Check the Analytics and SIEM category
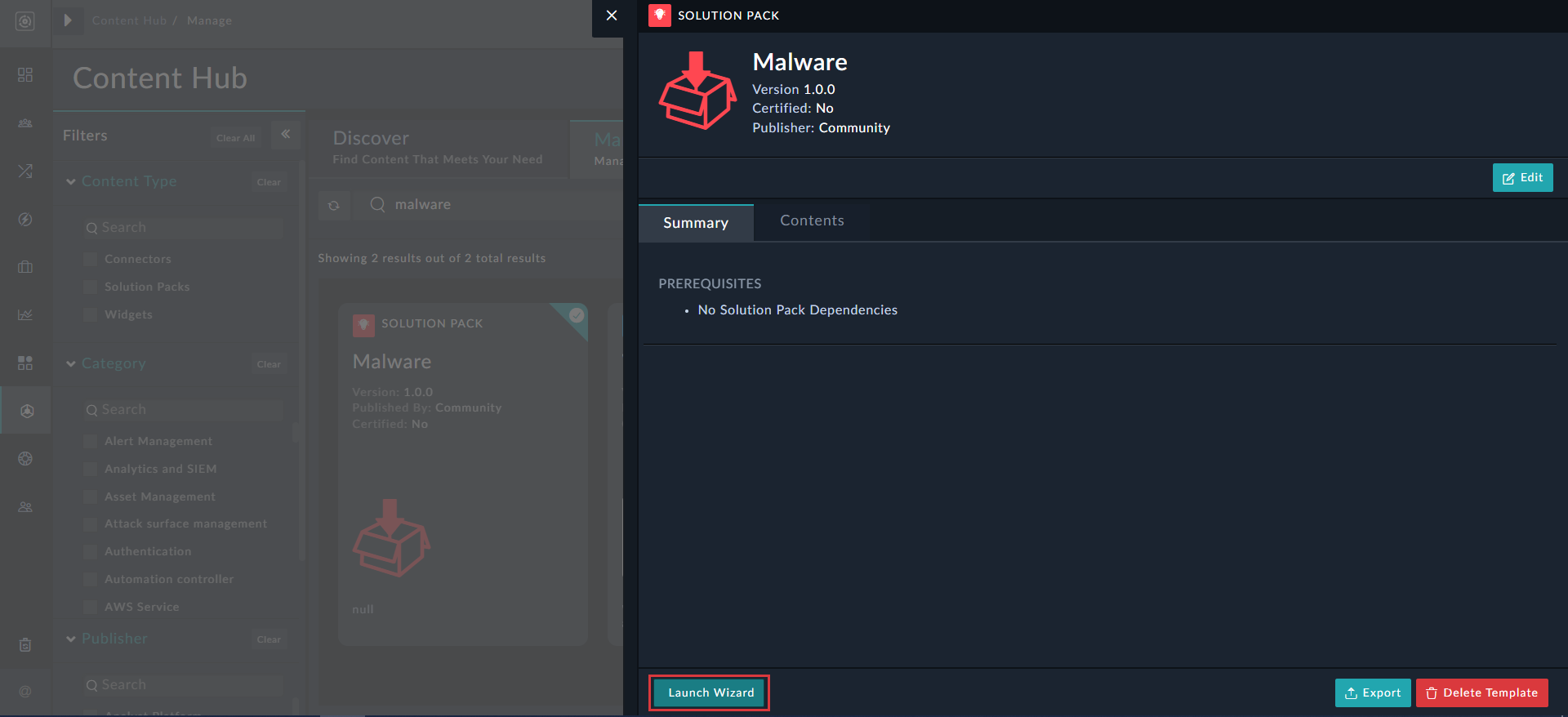This screenshot has height=717, width=1568. (x=91, y=469)
